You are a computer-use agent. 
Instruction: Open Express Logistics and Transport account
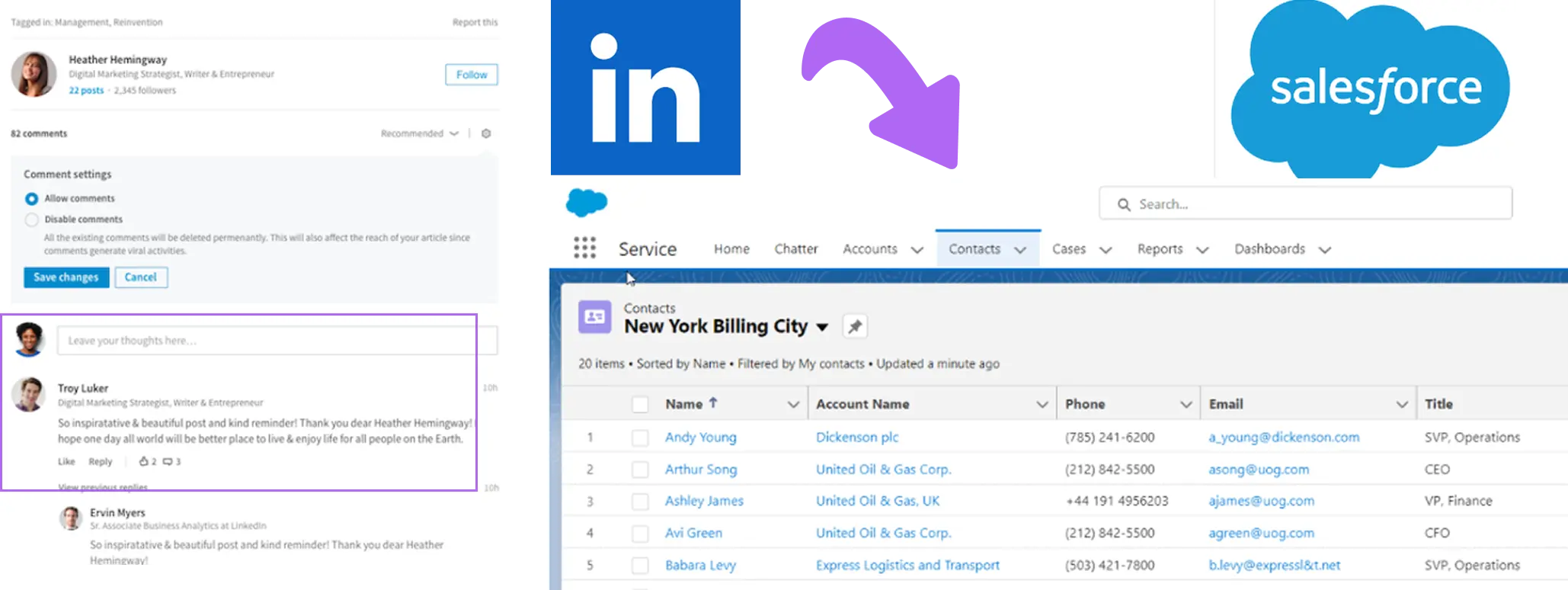[x=907, y=565]
